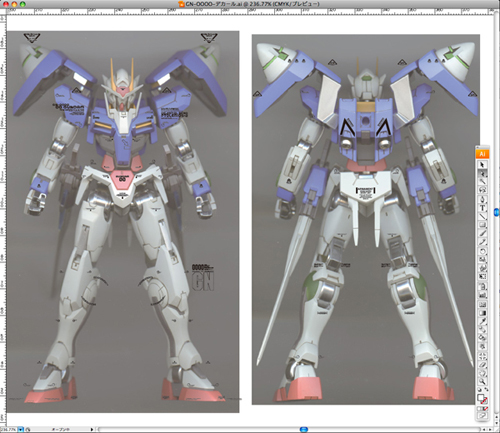500x433 pixels.
Task: Select the Live Paint Selection tool
Action: [482, 347]
